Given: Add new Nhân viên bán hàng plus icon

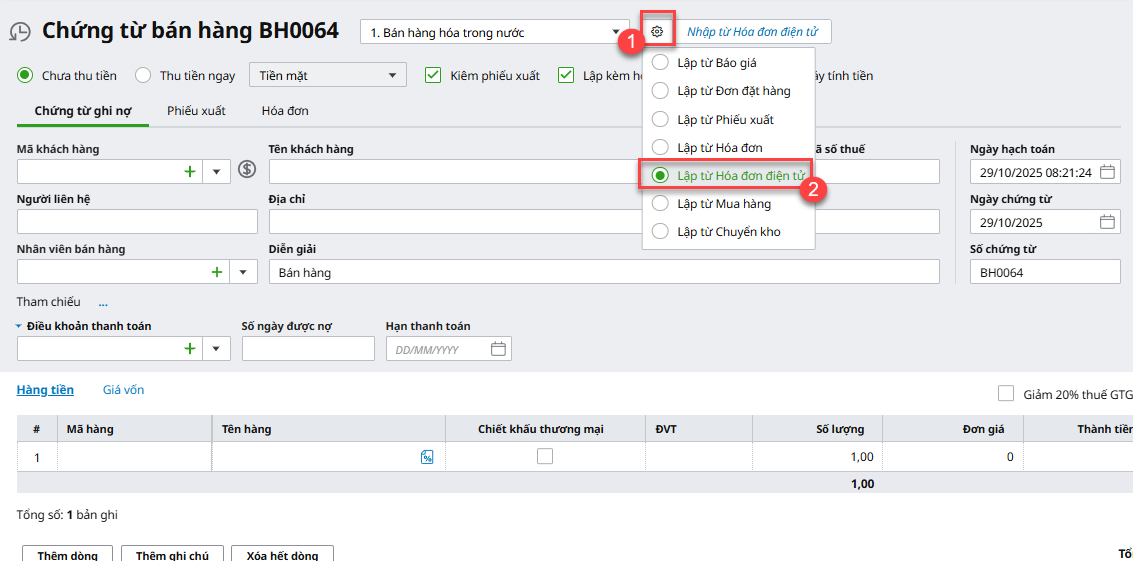Looking at the screenshot, I should 216,272.
